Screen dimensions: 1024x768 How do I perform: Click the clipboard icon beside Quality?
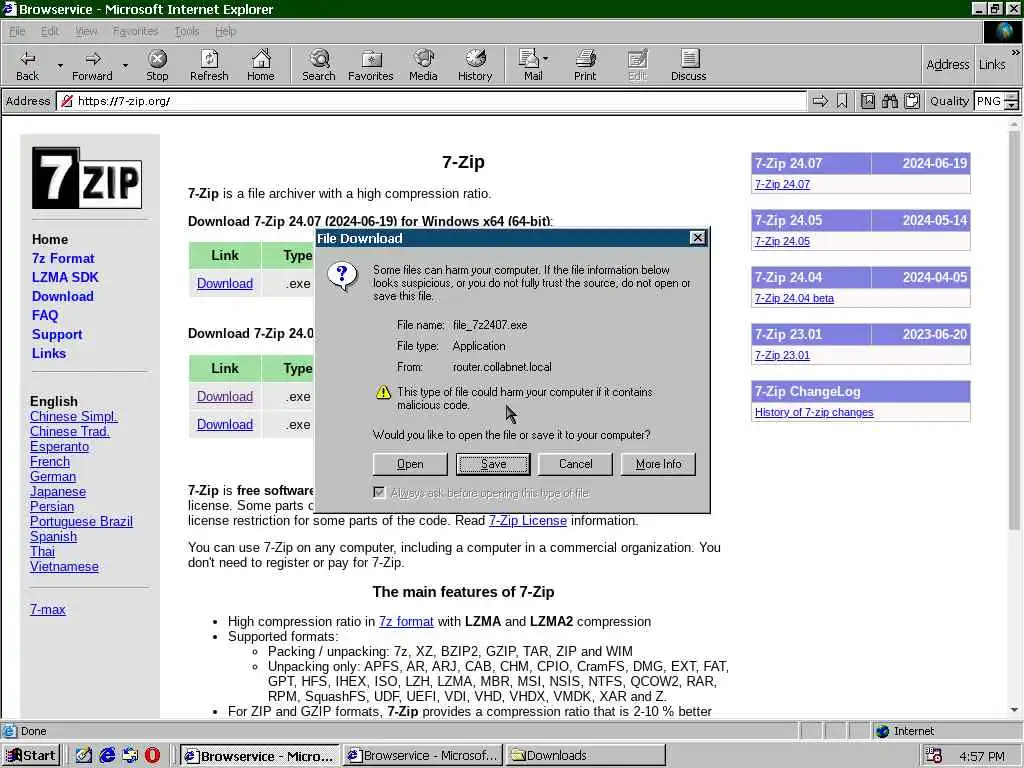point(912,101)
